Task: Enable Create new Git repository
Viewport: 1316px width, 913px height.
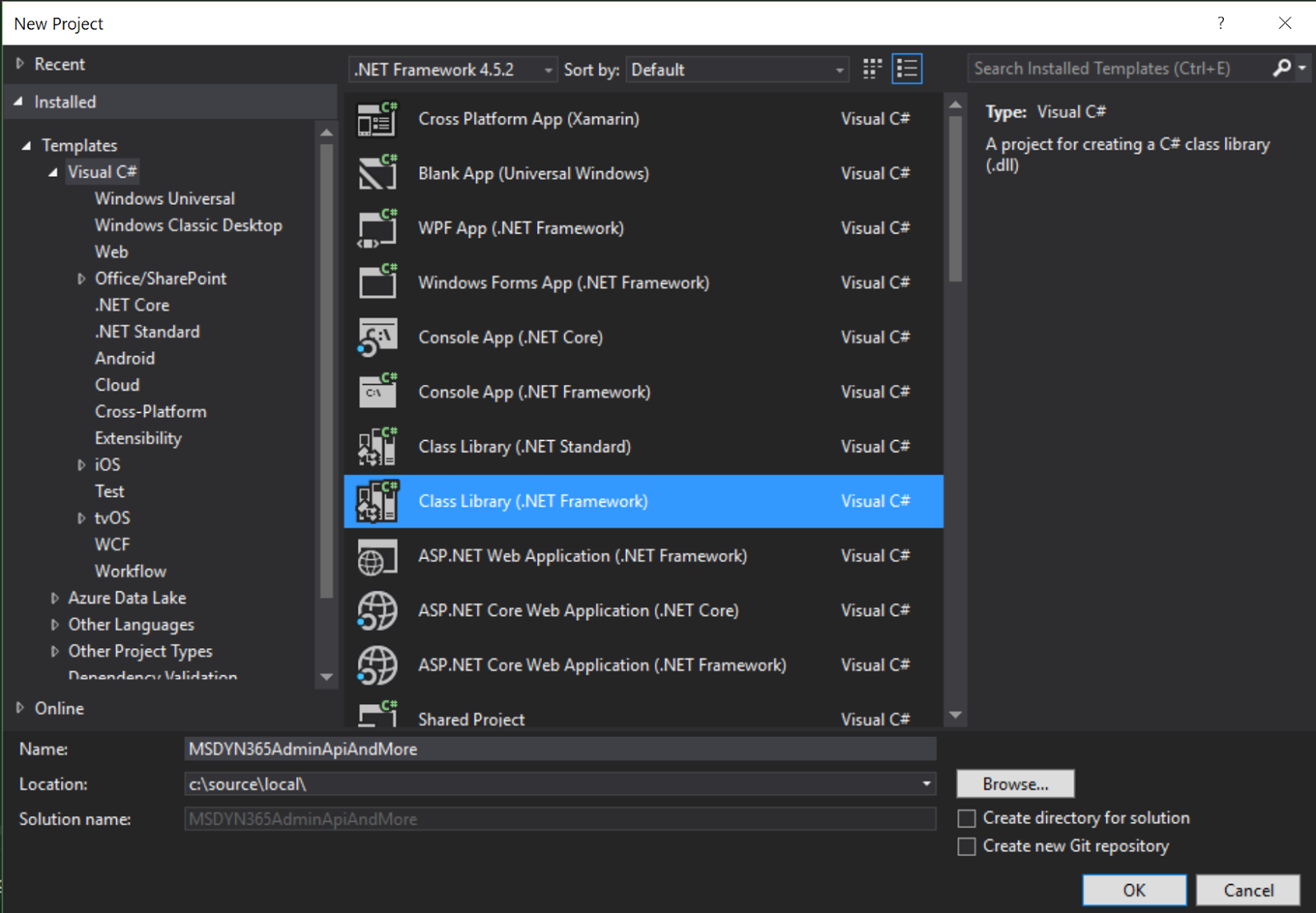Action: pyautogui.click(x=967, y=846)
